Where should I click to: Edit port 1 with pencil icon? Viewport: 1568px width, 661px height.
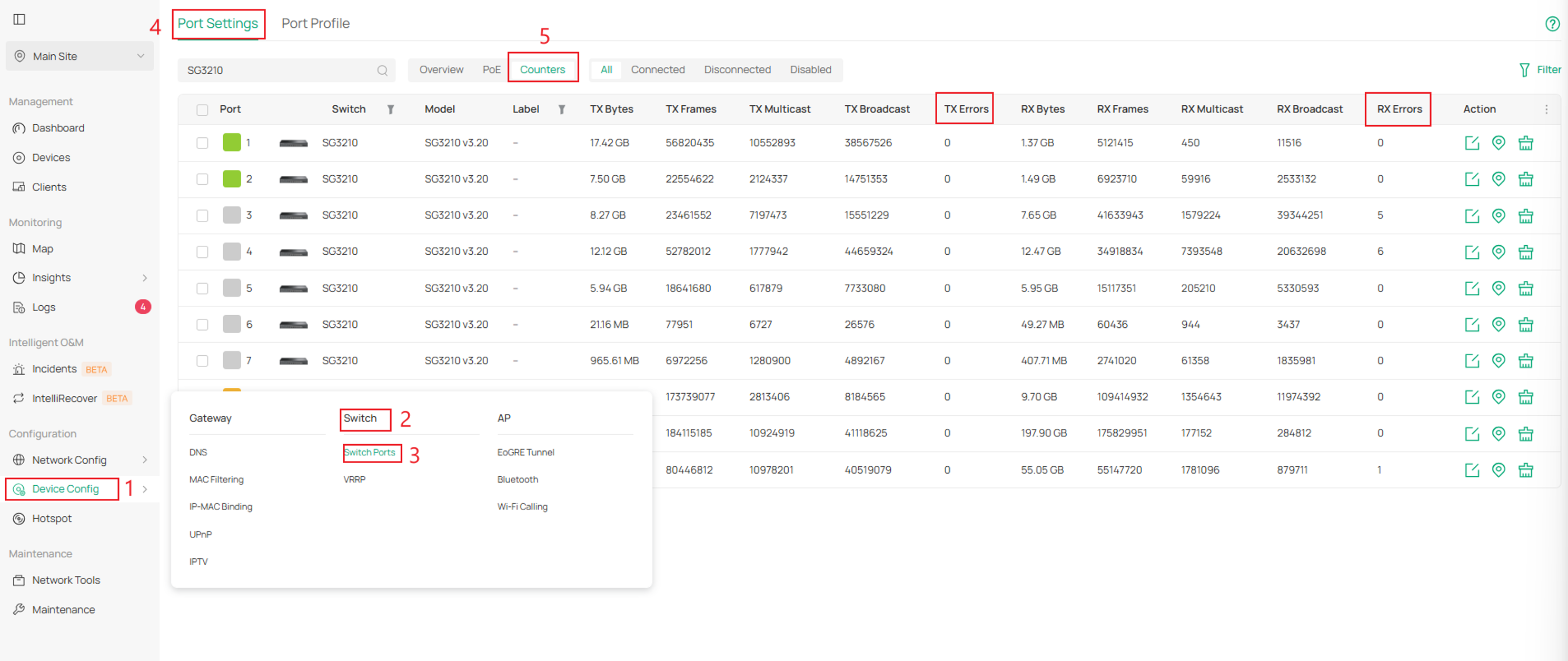click(x=1471, y=143)
